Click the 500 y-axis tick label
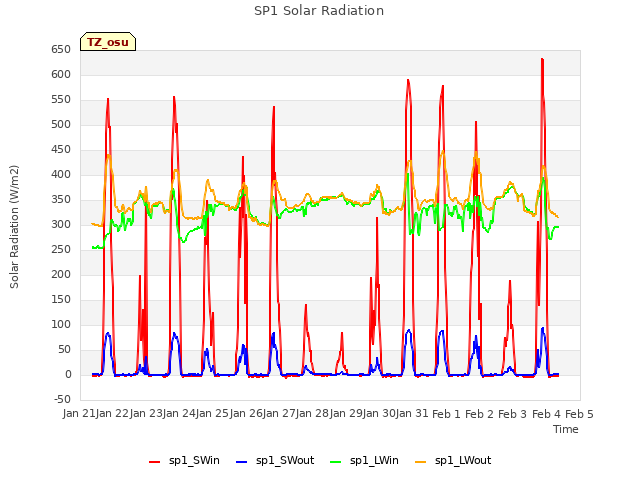 tap(61, 124)
